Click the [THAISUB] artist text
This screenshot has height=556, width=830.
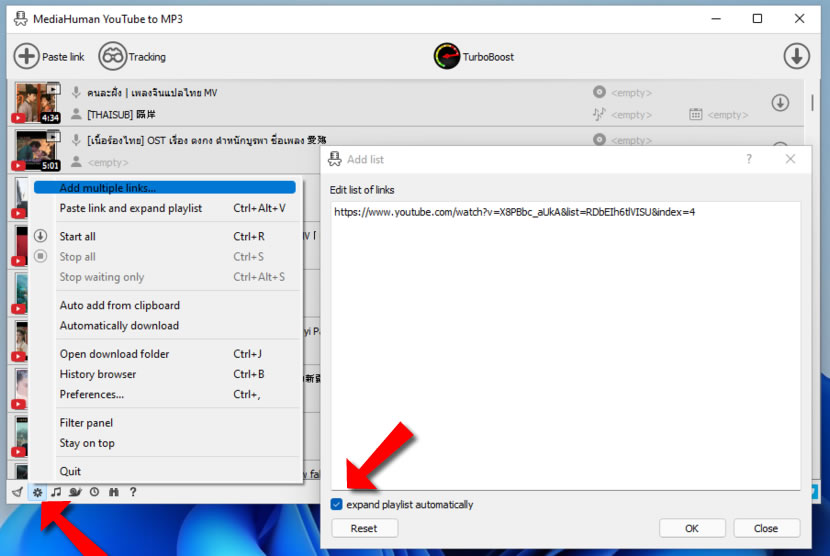[121, 114]
